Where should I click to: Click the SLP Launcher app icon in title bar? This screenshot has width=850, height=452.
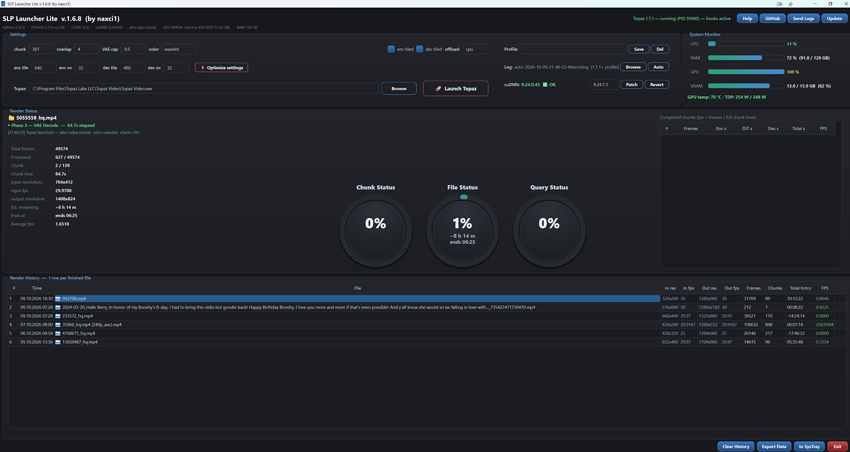(3, 3)
